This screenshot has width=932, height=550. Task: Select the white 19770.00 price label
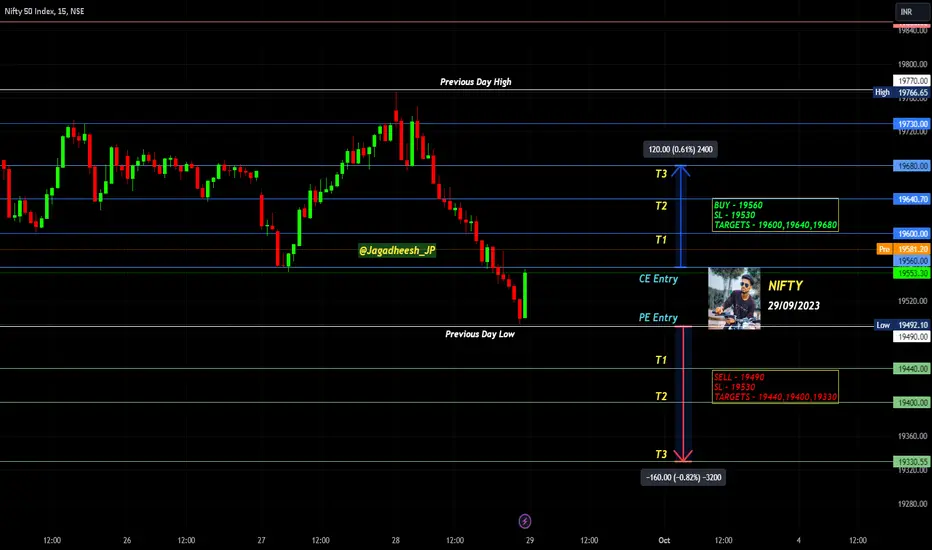tap(912, 81)
